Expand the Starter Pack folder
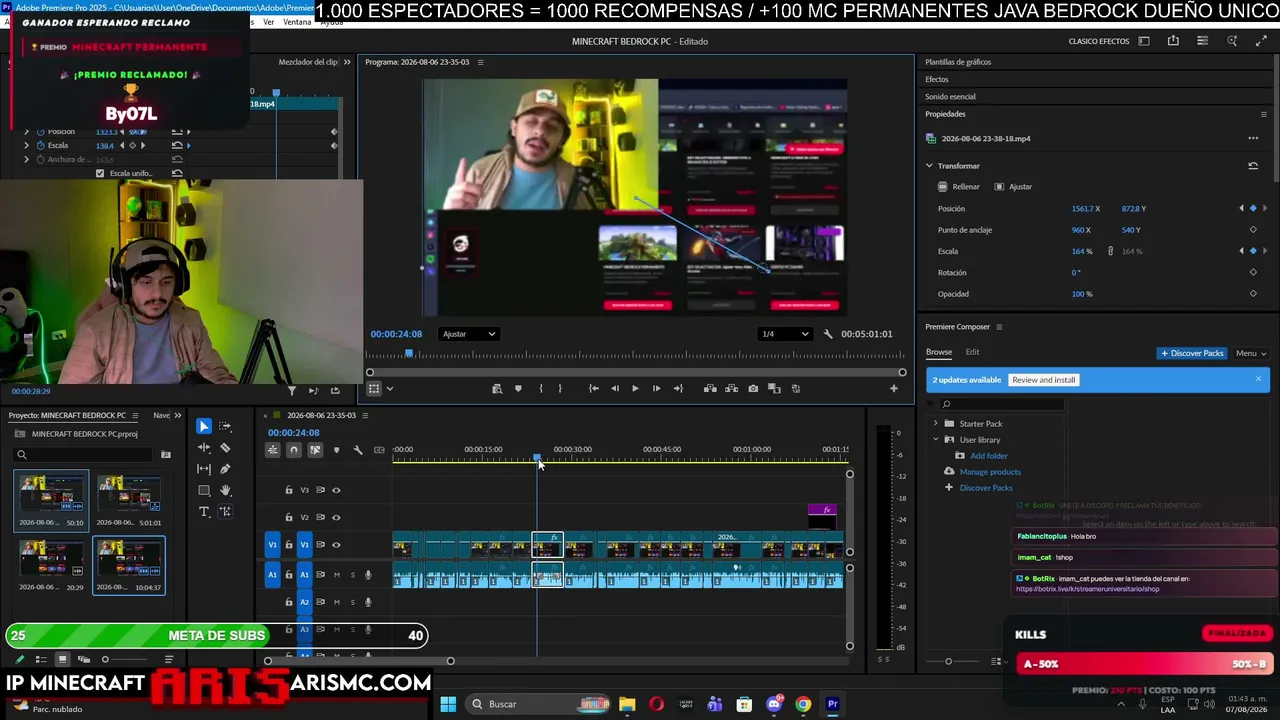The width and height of the screenshot is (1280, 720). pos(936,424)
